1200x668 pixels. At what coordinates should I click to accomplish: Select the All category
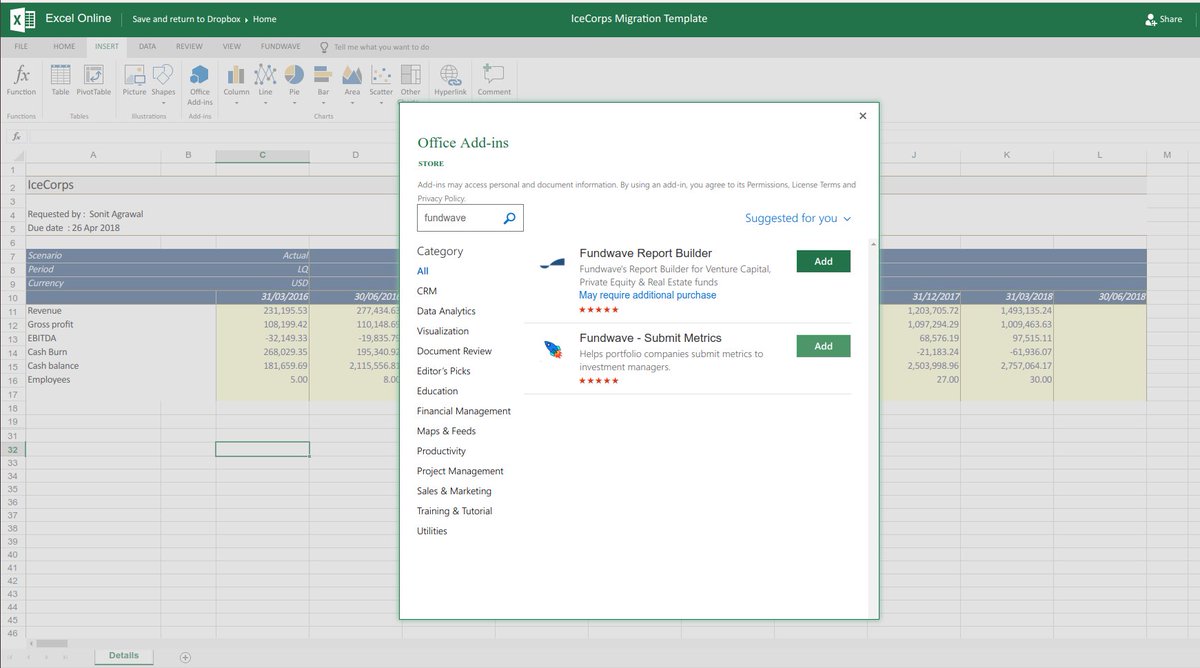tap(423, 271)
